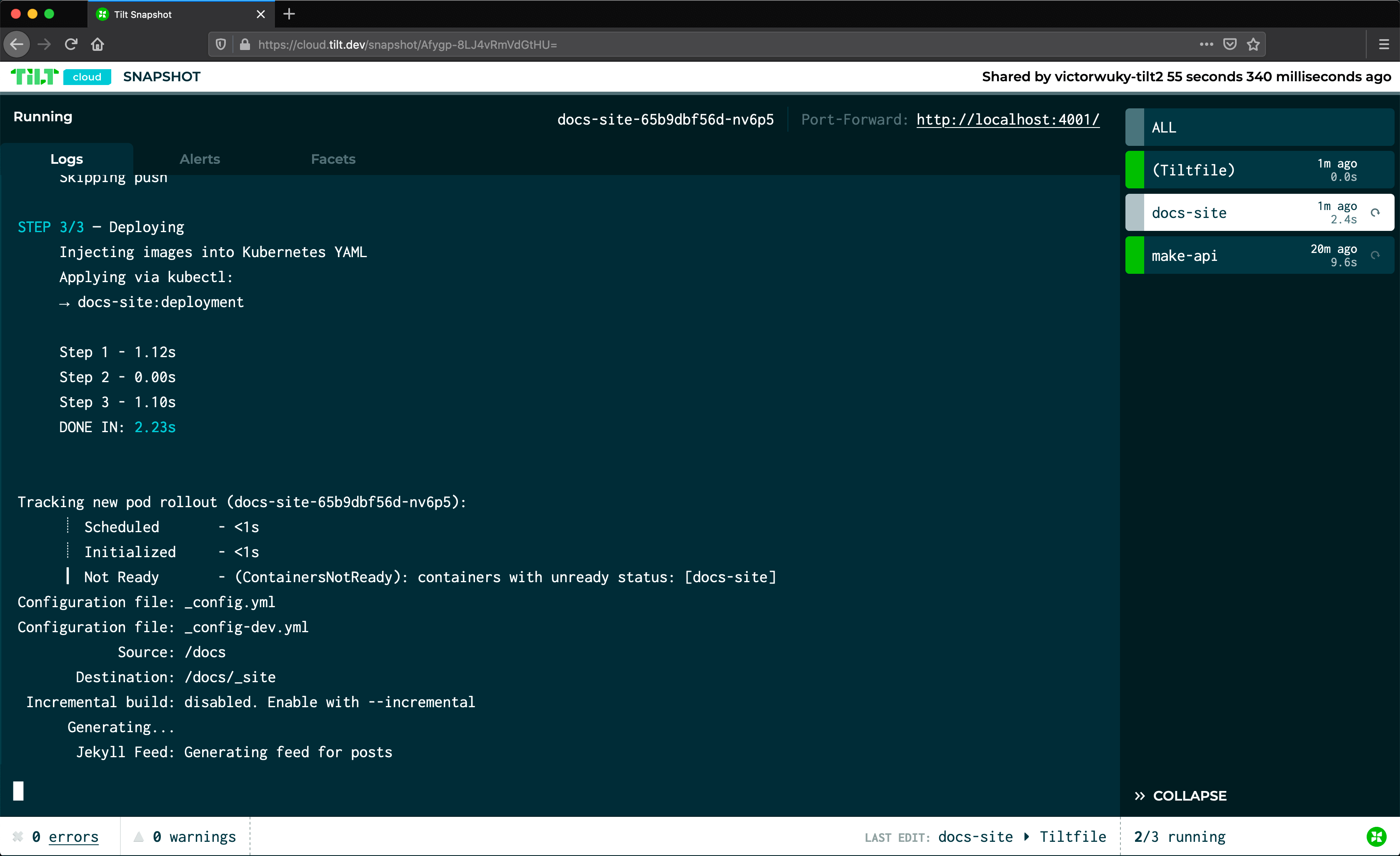
Task: Select the ALL resources item
Action: pyautogui.click(x=1260, y=128)
